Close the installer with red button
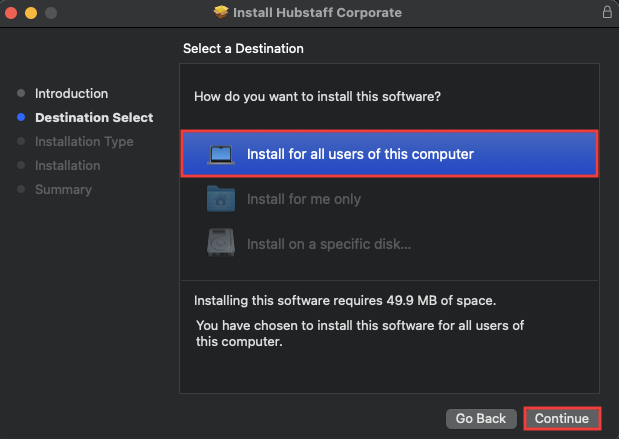The width and height of the screenshot is (619, 439). point(11,13)
